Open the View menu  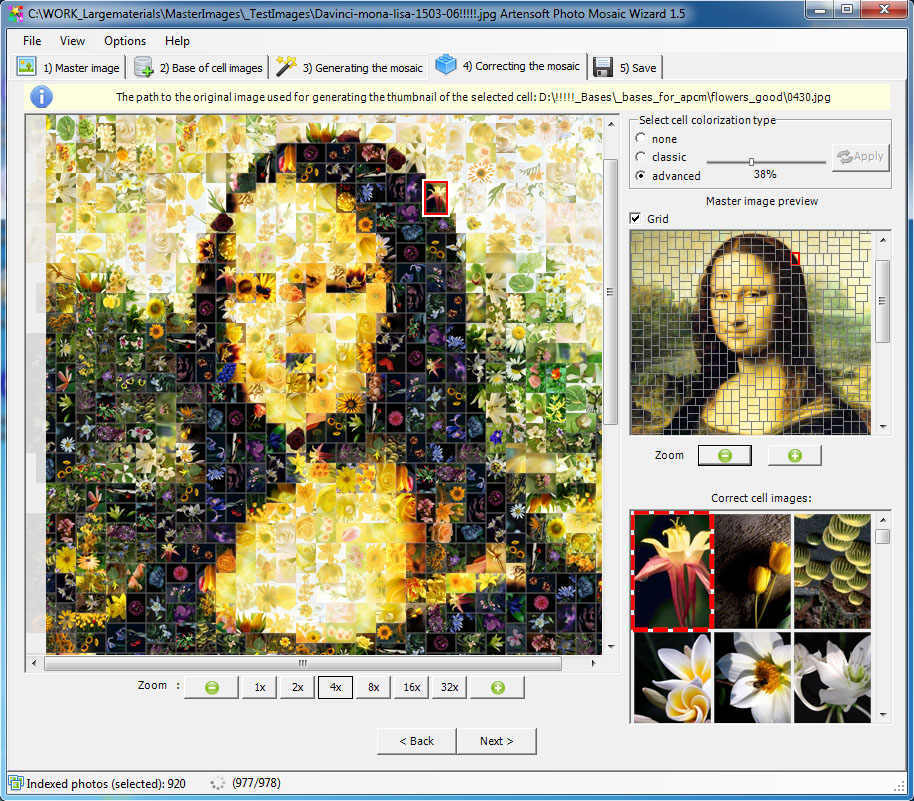[x=71, y=41]
